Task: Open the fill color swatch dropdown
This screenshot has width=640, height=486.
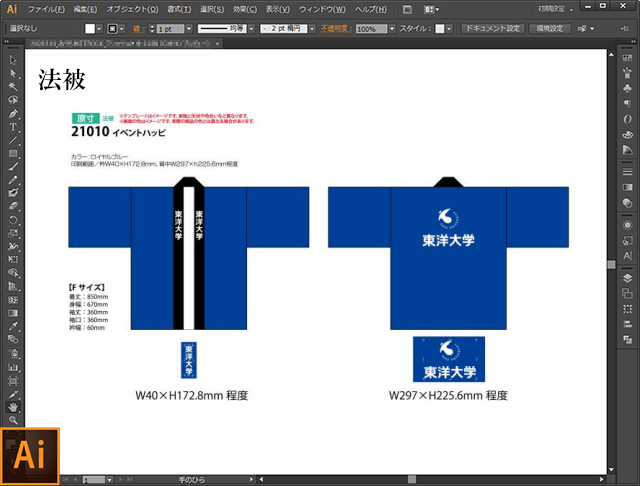Action: (x=99, y=29)
